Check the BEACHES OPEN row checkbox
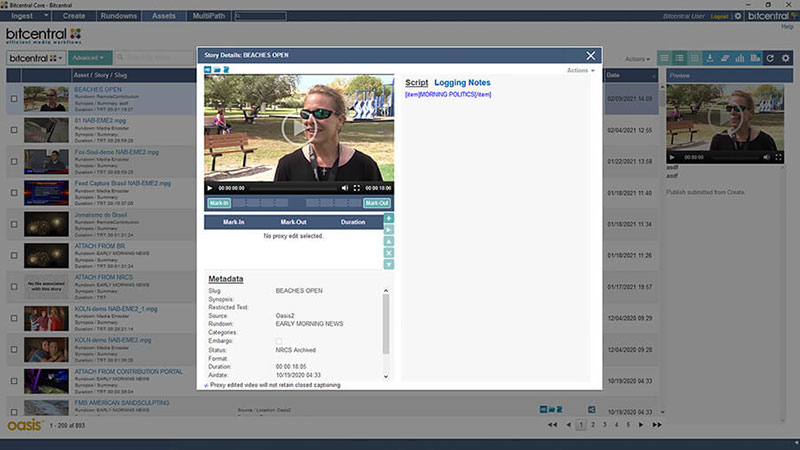The width and height of the screenshot is (800, 450). 13,99
